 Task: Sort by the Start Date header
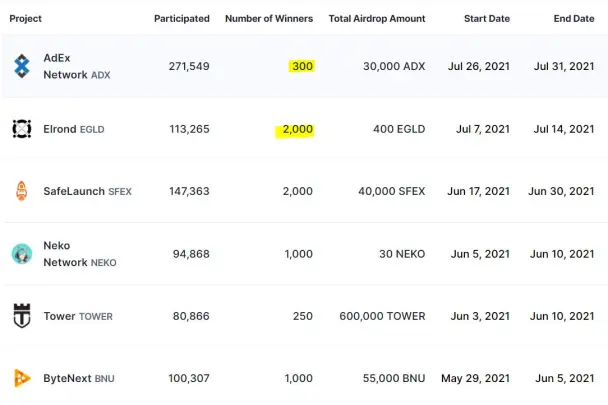pos(487,19)
